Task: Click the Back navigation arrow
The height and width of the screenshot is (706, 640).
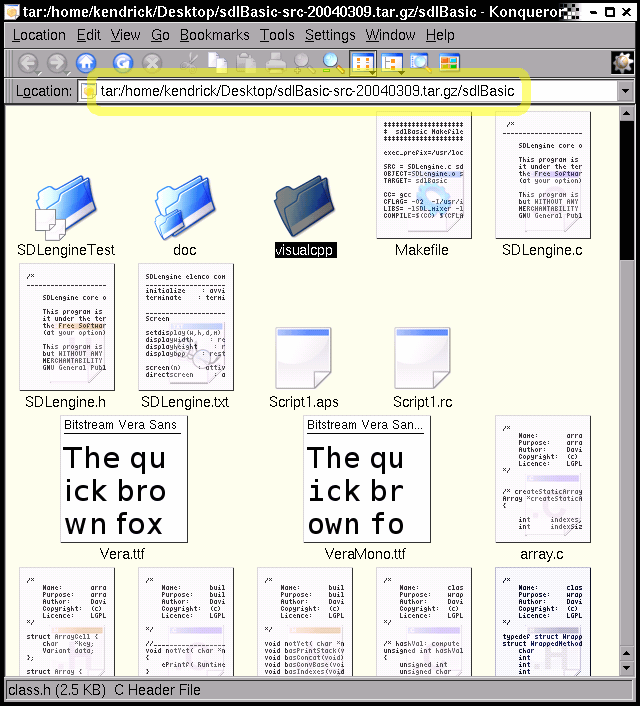Action: tap(27, 63)
